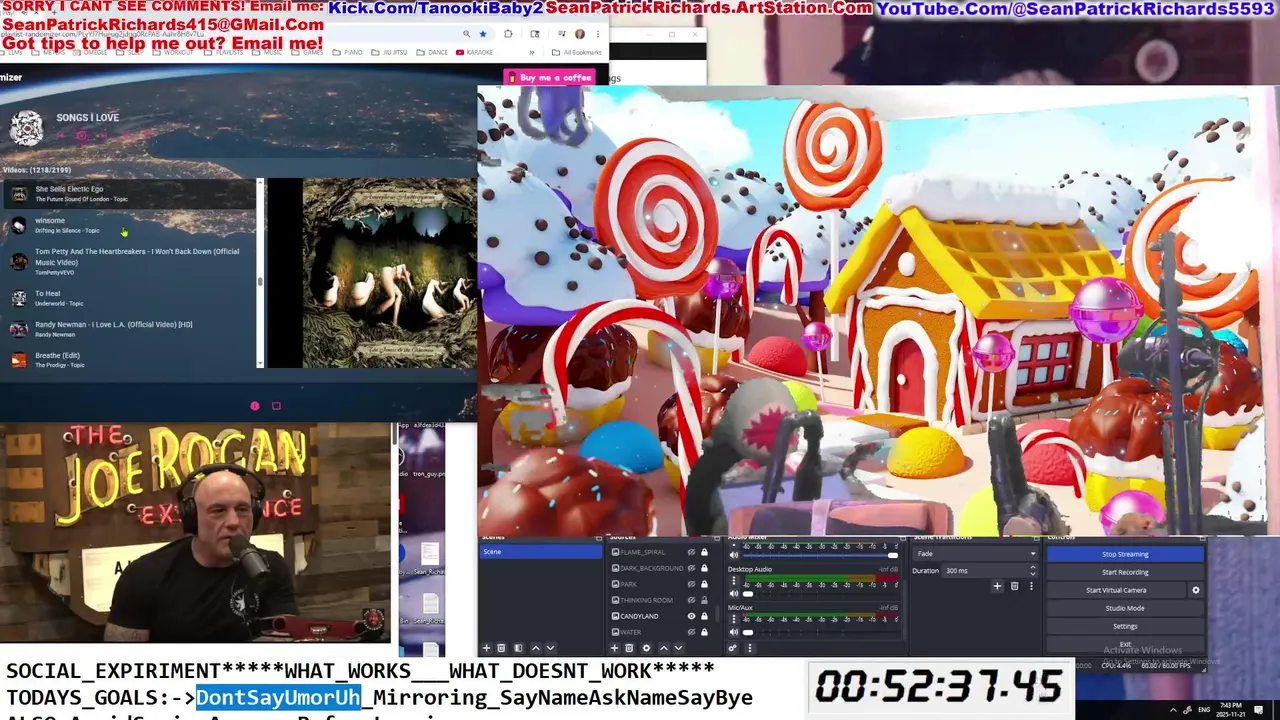
Task: Open KARAOKE bookmark
Action: pos(474,52)
